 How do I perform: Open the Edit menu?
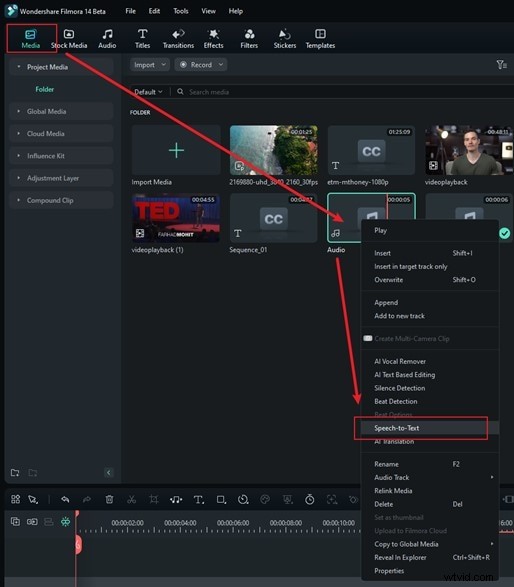154,11
